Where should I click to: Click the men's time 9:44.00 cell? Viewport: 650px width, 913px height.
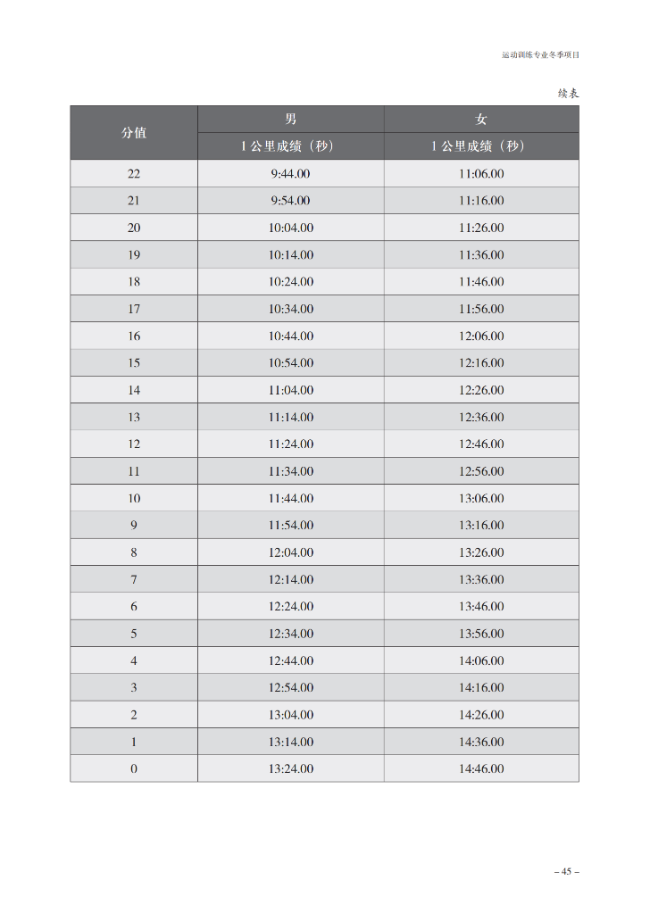291,174
